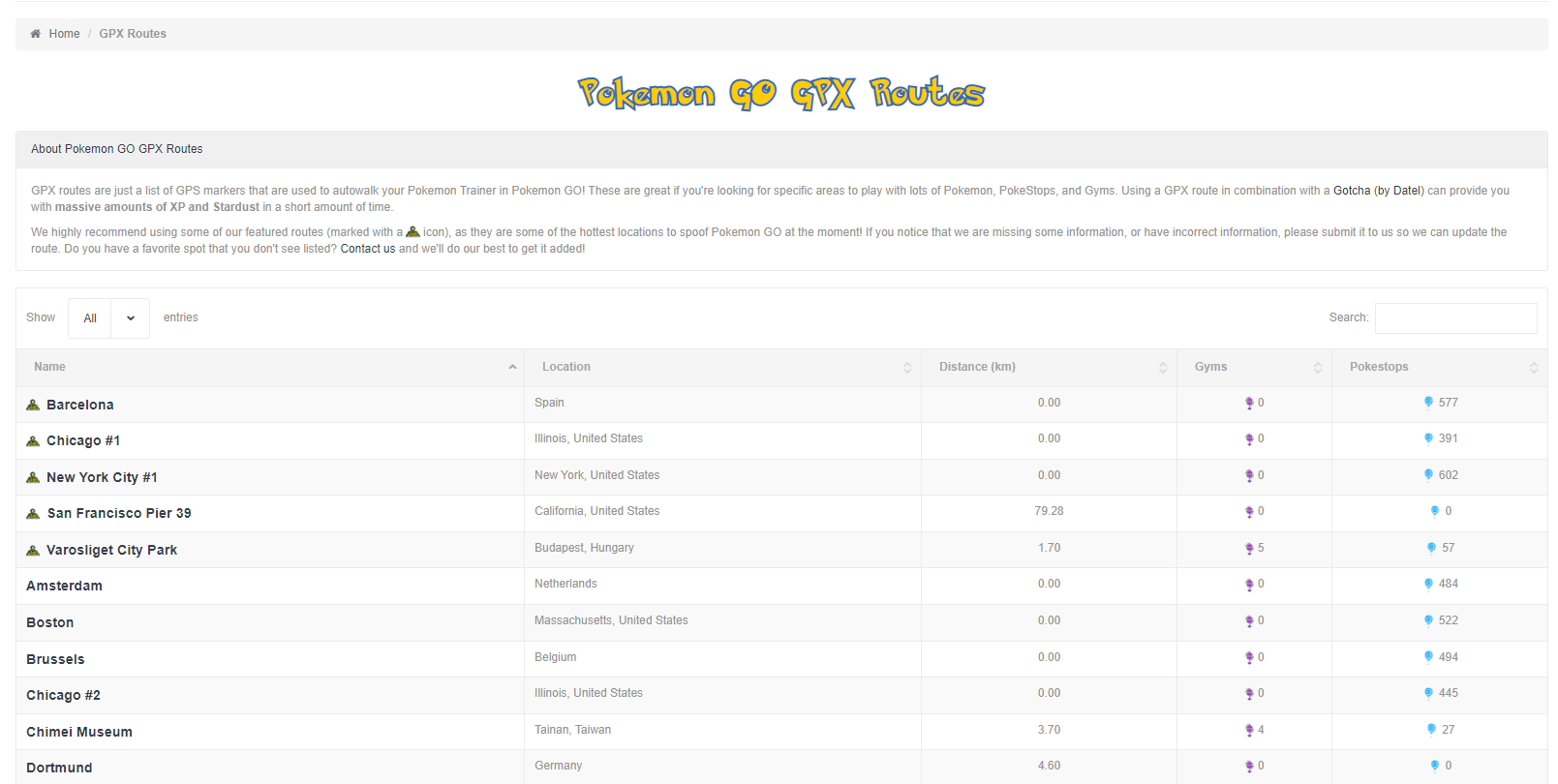Click the pokestop icon in Chicago #1 row
This screenshot has height=784, width=1558.
click(x=1428, y=438)
